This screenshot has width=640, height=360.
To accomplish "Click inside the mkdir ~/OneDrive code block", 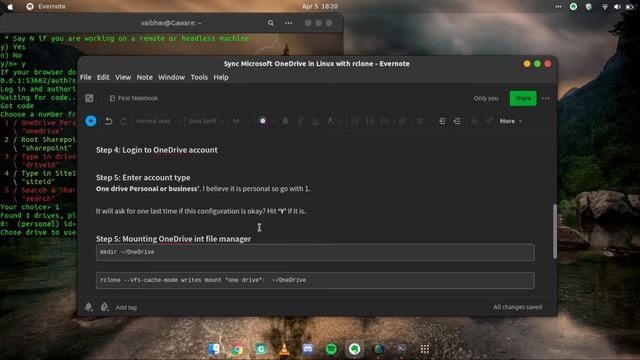I will (x=315, y=252).
